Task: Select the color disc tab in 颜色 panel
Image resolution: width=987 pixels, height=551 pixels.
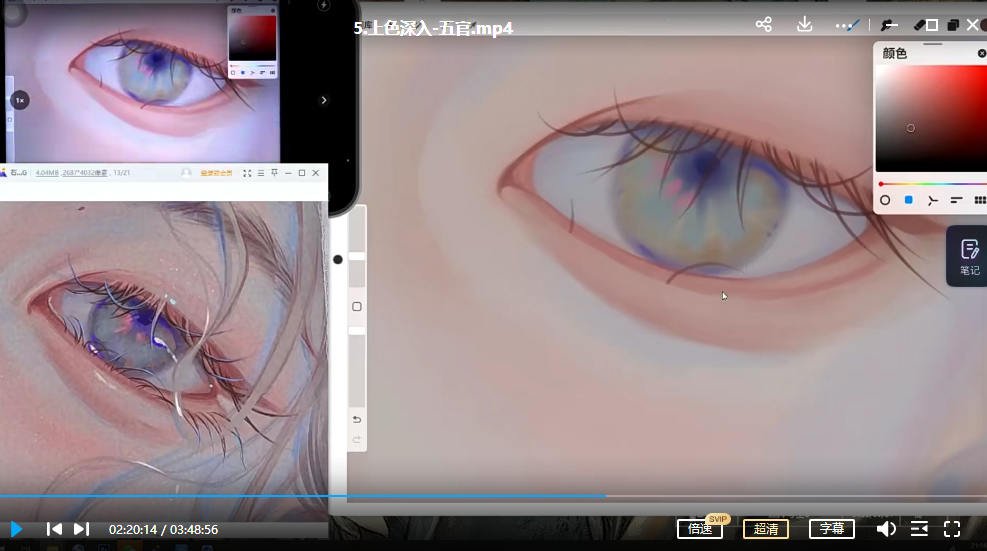Action: pyautogui.click(x=885, y=200)
